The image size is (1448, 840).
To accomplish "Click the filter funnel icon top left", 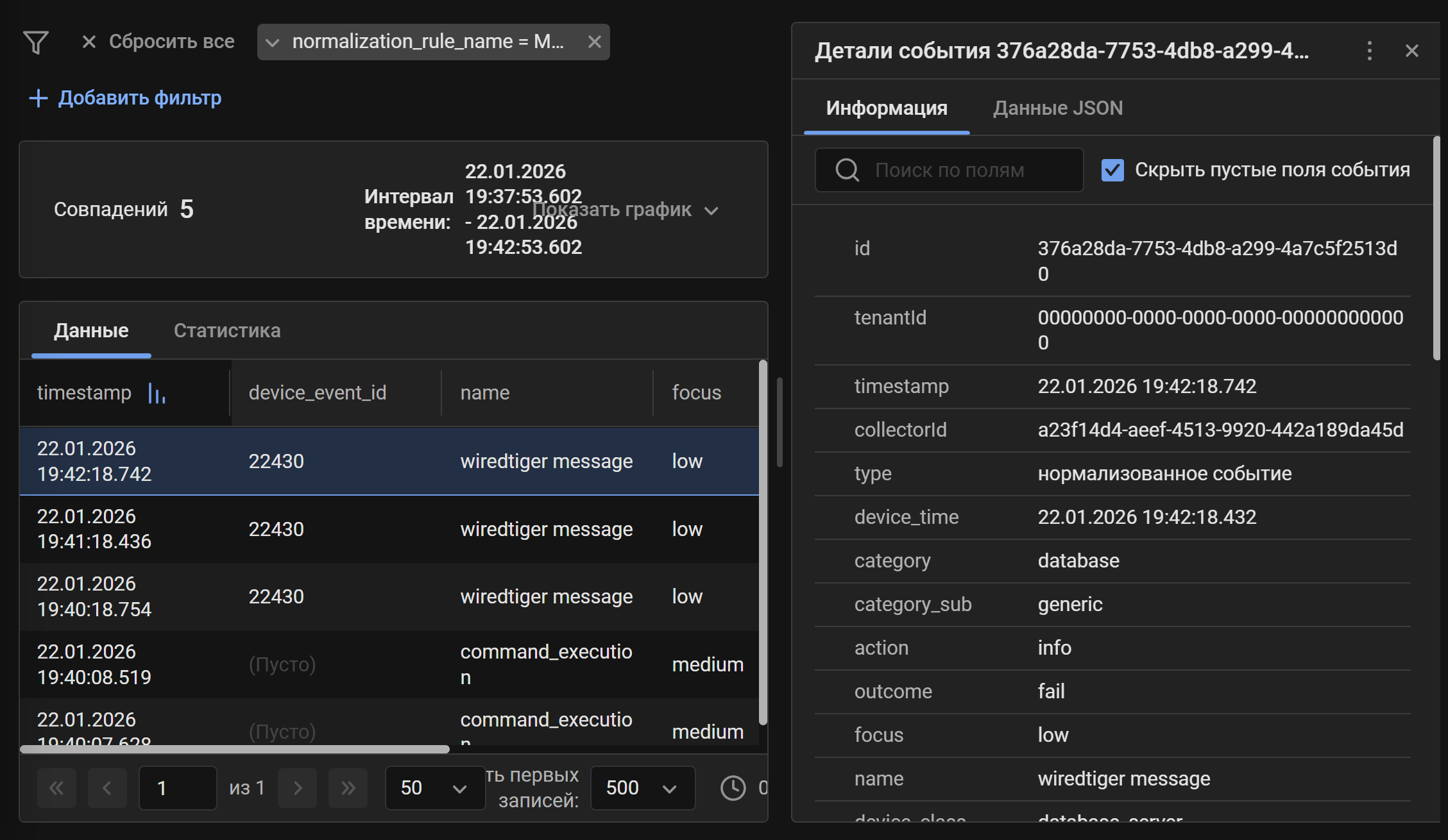I will [37, 42].
